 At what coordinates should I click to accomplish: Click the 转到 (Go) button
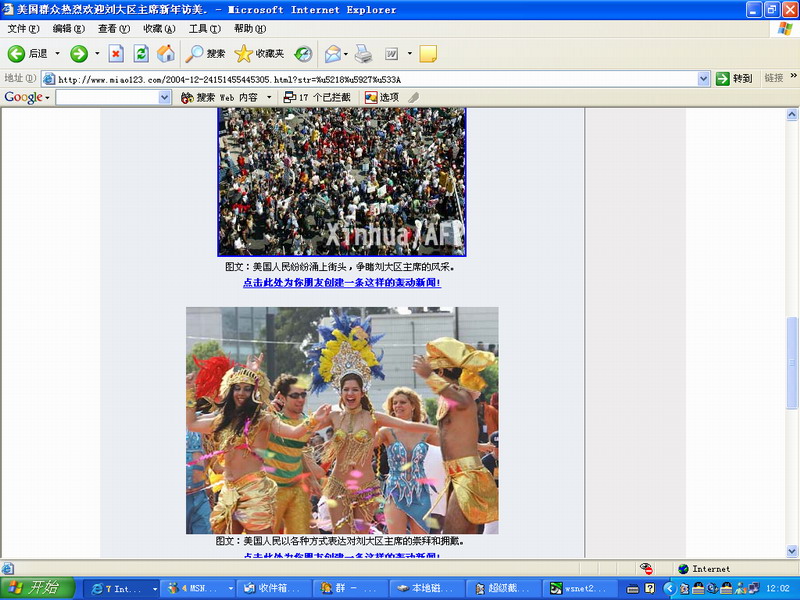tap(734, 79)
